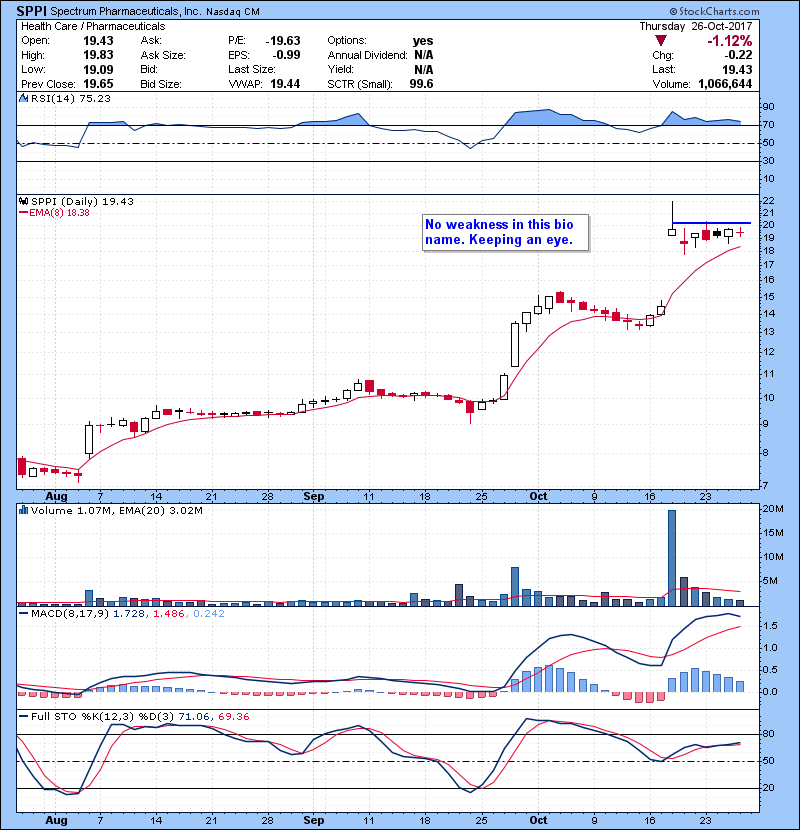Click the Options value yes

click(423, 41)
